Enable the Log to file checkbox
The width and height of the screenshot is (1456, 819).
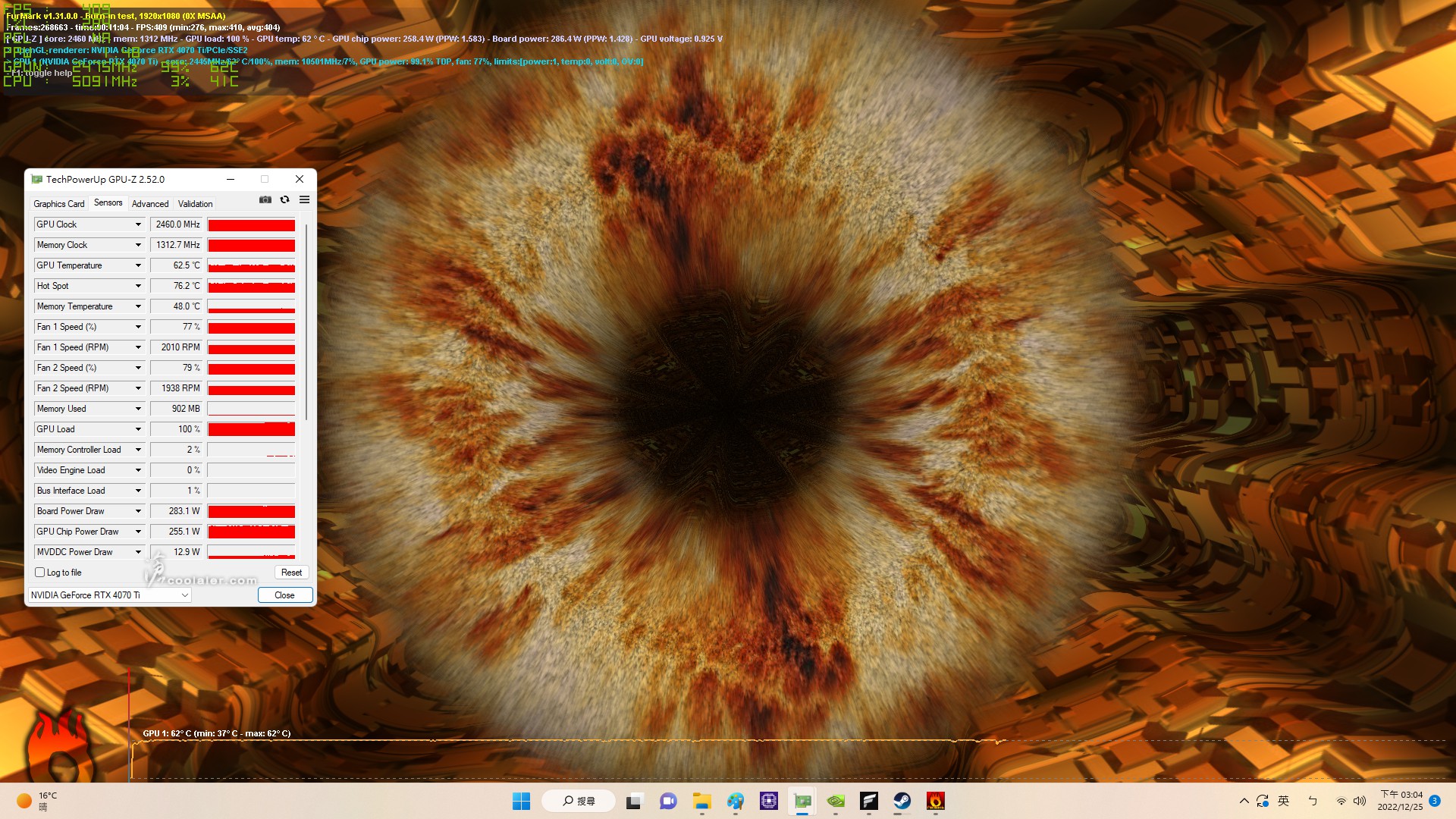coord(40,573)
